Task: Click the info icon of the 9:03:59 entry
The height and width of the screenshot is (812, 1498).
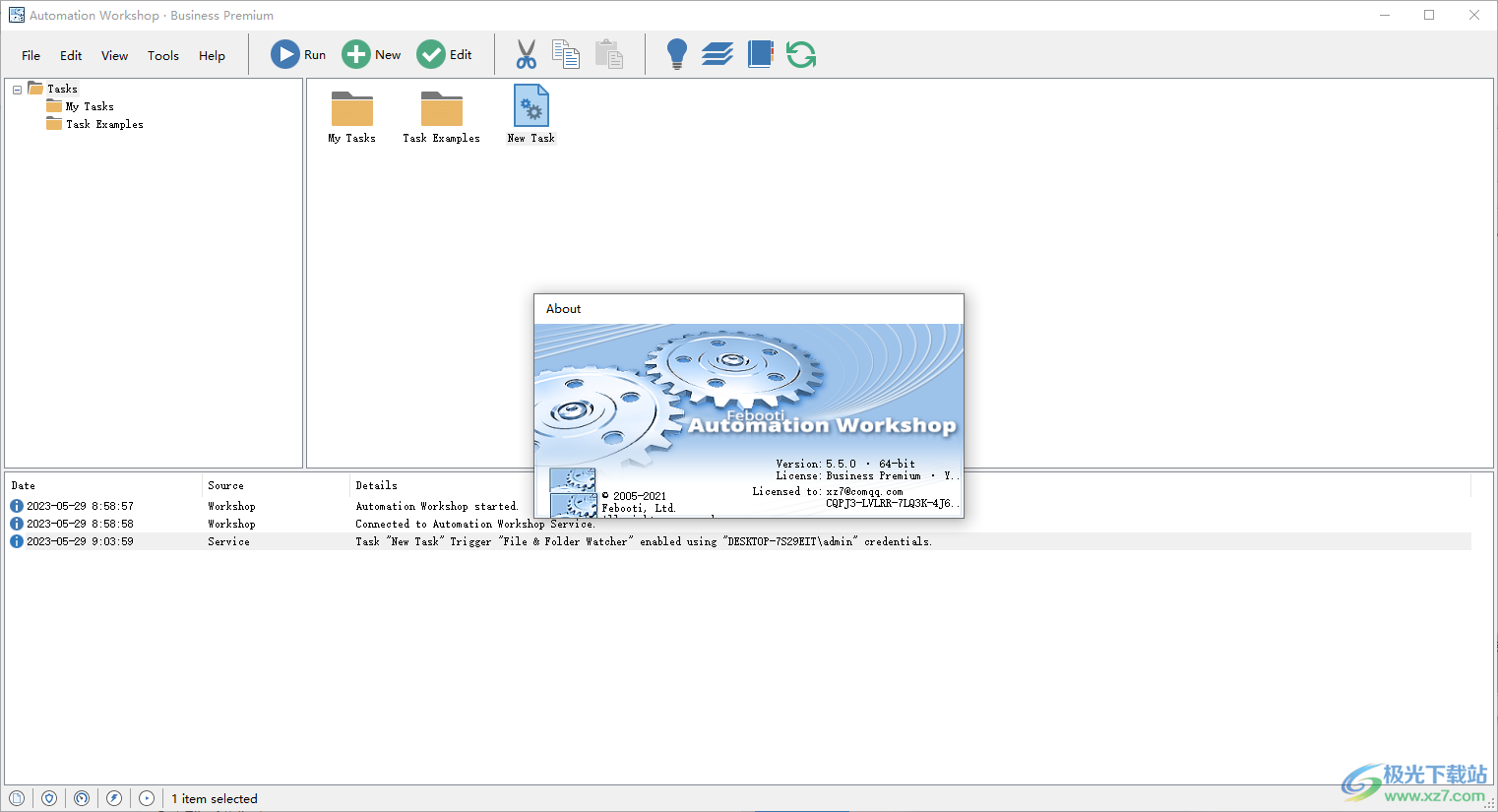Action: point(17,541)
